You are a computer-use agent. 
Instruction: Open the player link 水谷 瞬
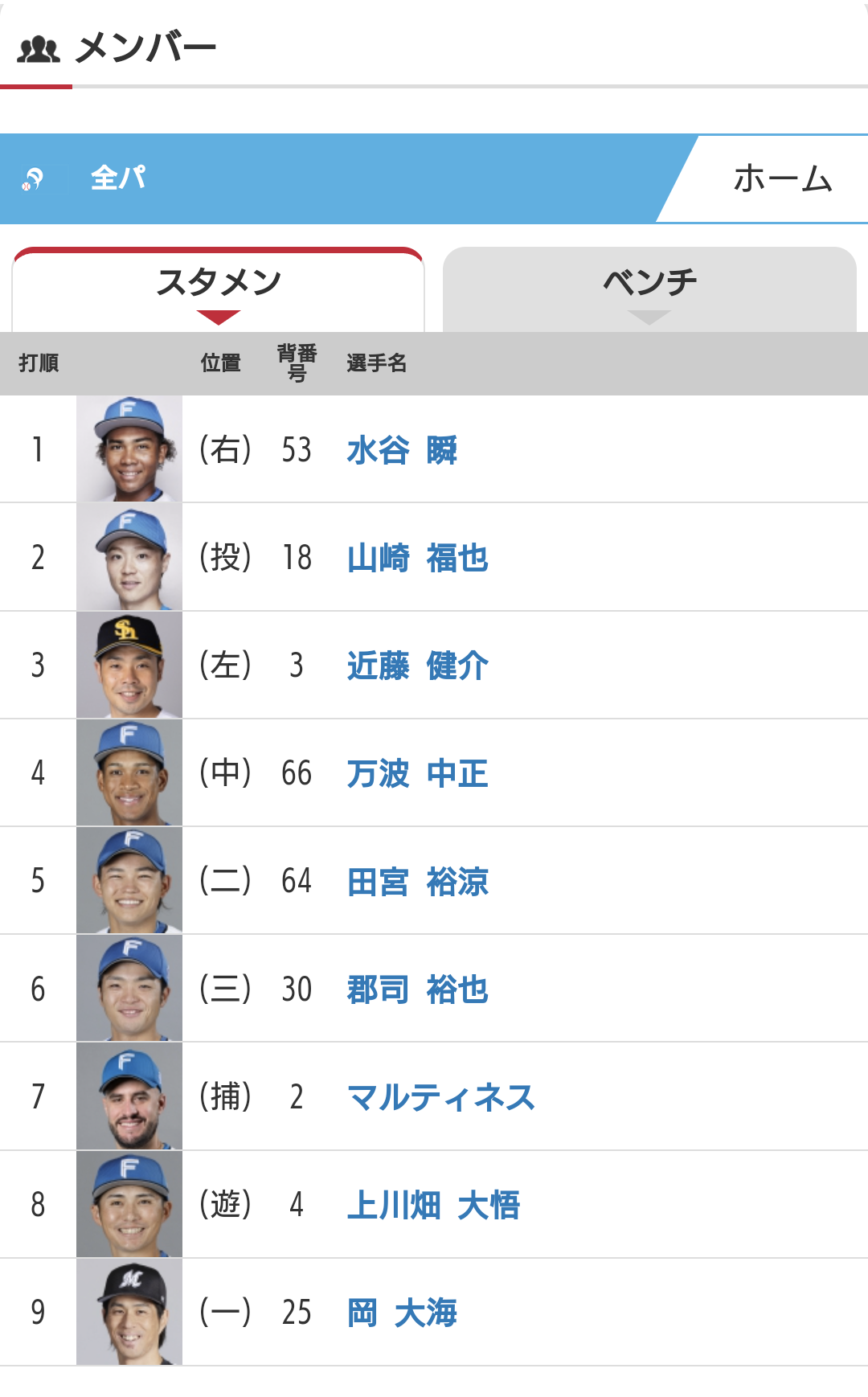[x=402, y=450]
